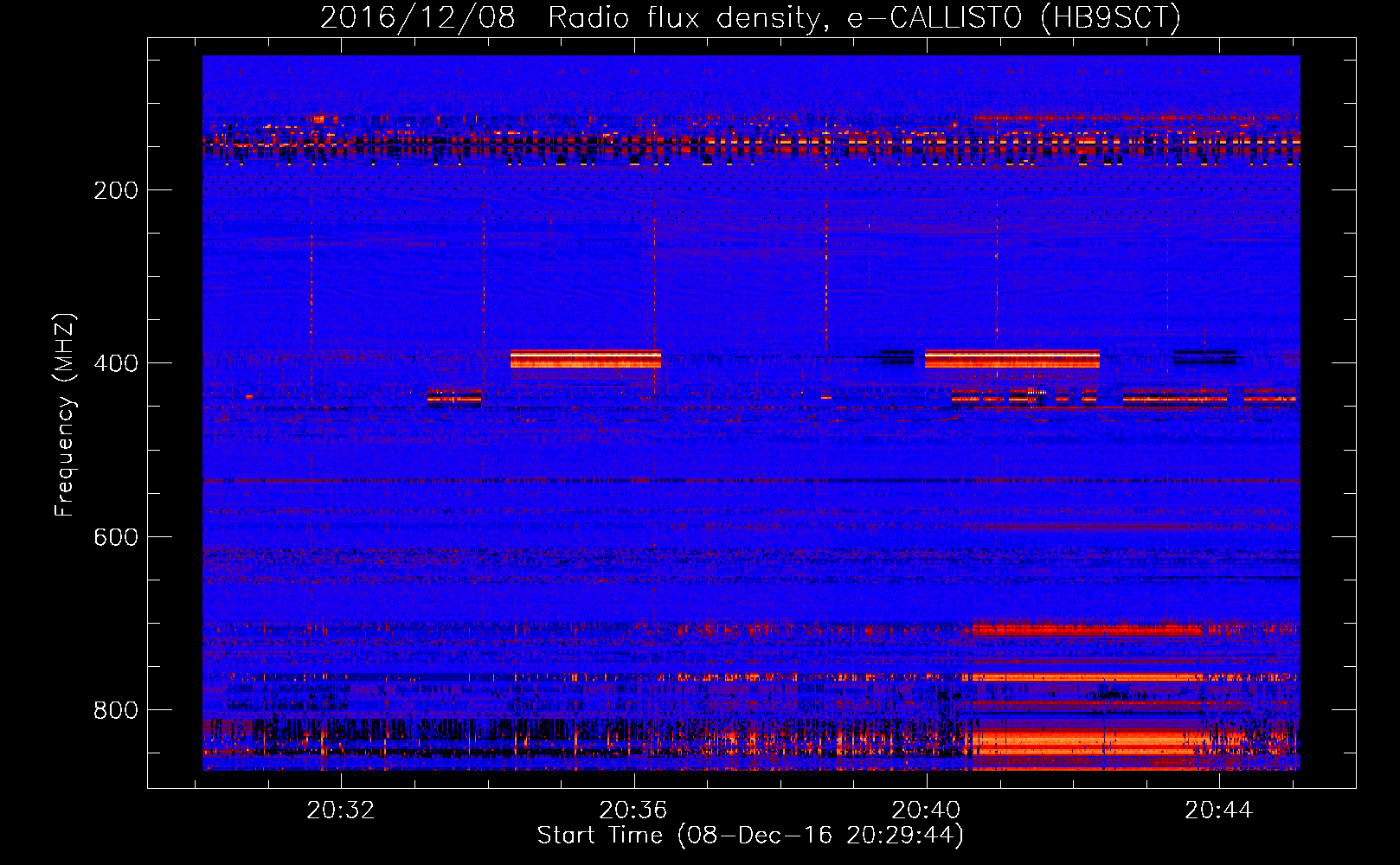
Task: Click the 400 frequency tick label
Action: pos(116,363)
